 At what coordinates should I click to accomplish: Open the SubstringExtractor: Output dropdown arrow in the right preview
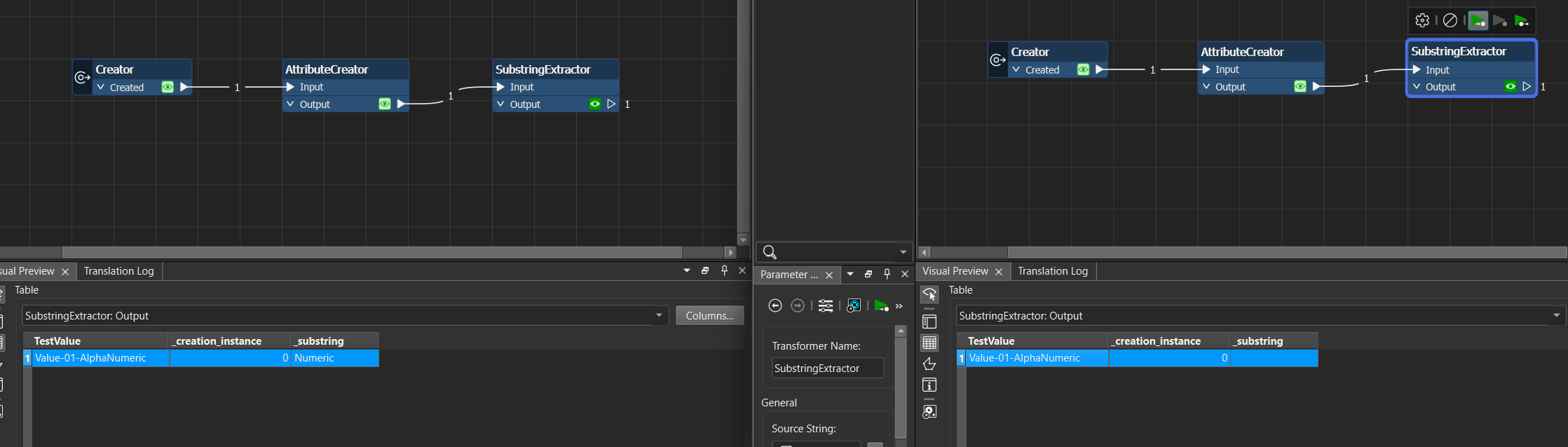point(1557,315)
